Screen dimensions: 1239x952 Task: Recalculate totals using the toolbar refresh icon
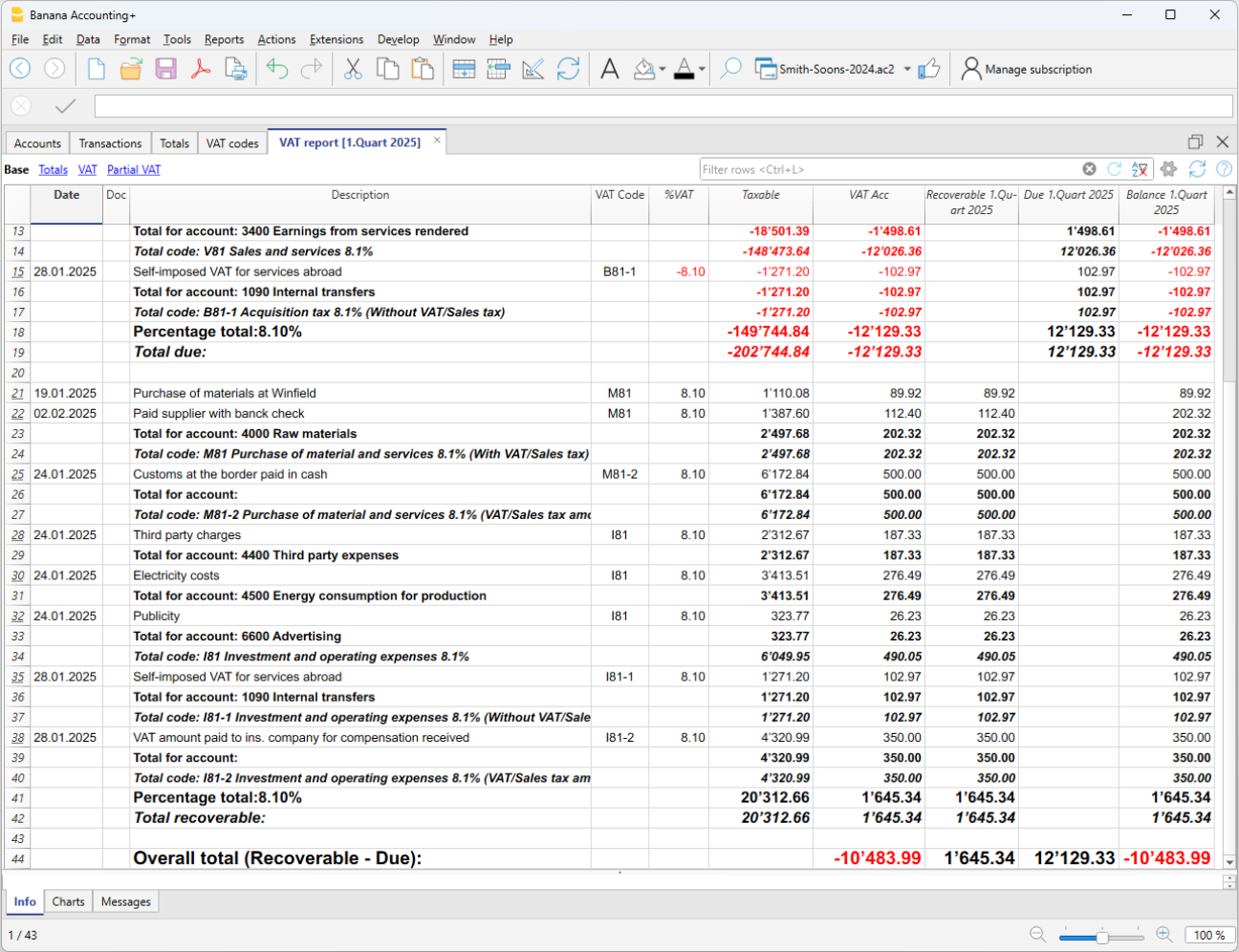click(568, 69)
